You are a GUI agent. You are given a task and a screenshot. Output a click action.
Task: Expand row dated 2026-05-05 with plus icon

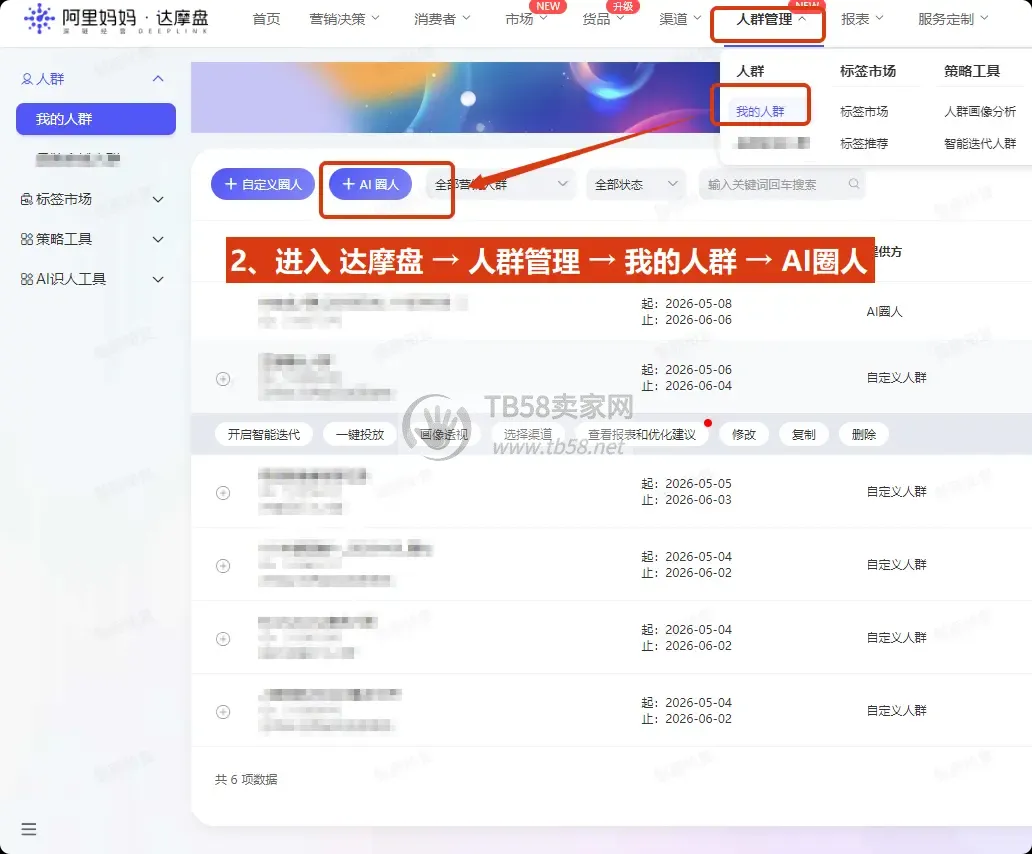click(223, 493)
